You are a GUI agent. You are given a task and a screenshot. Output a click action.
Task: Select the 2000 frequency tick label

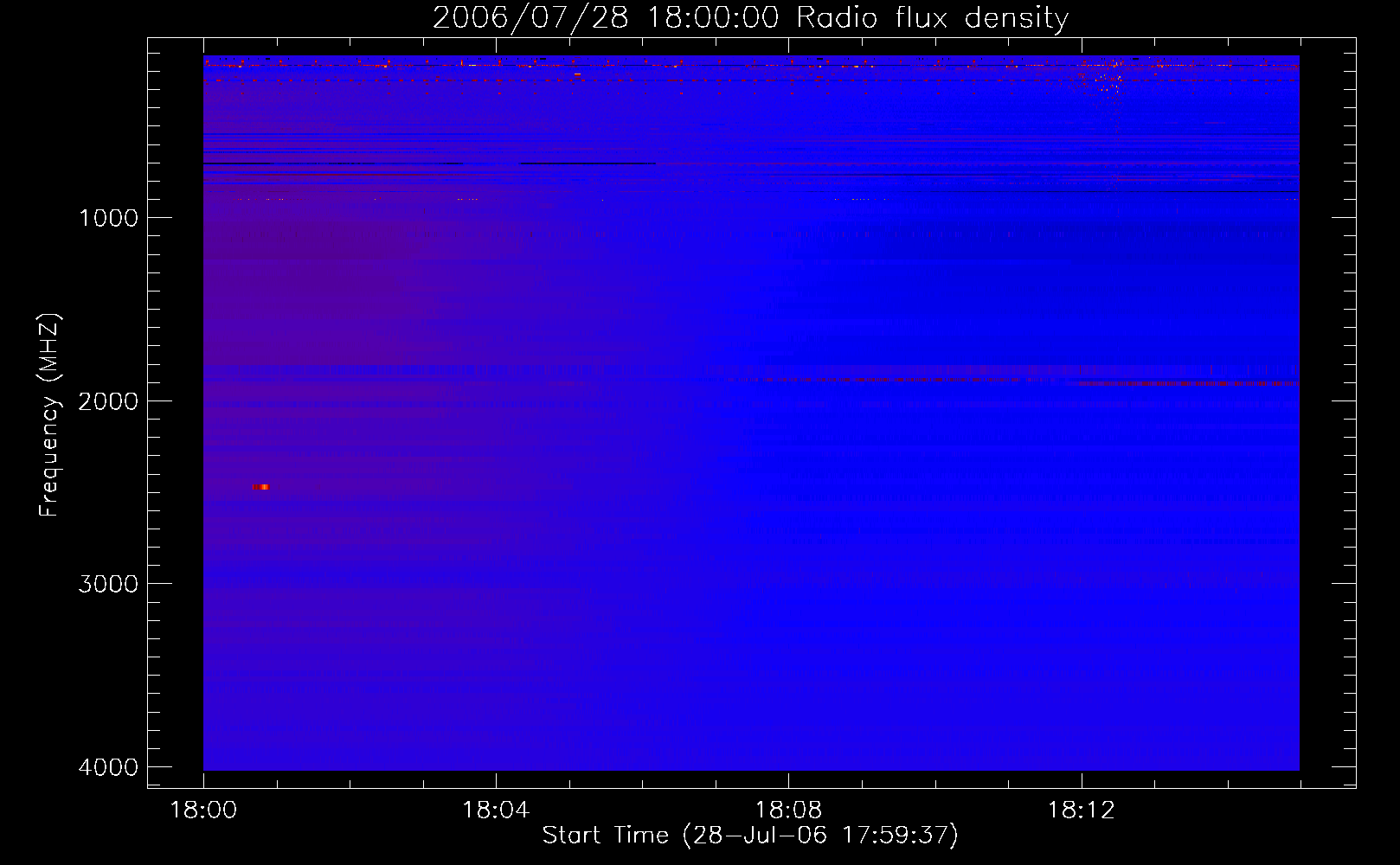[108, 401]
